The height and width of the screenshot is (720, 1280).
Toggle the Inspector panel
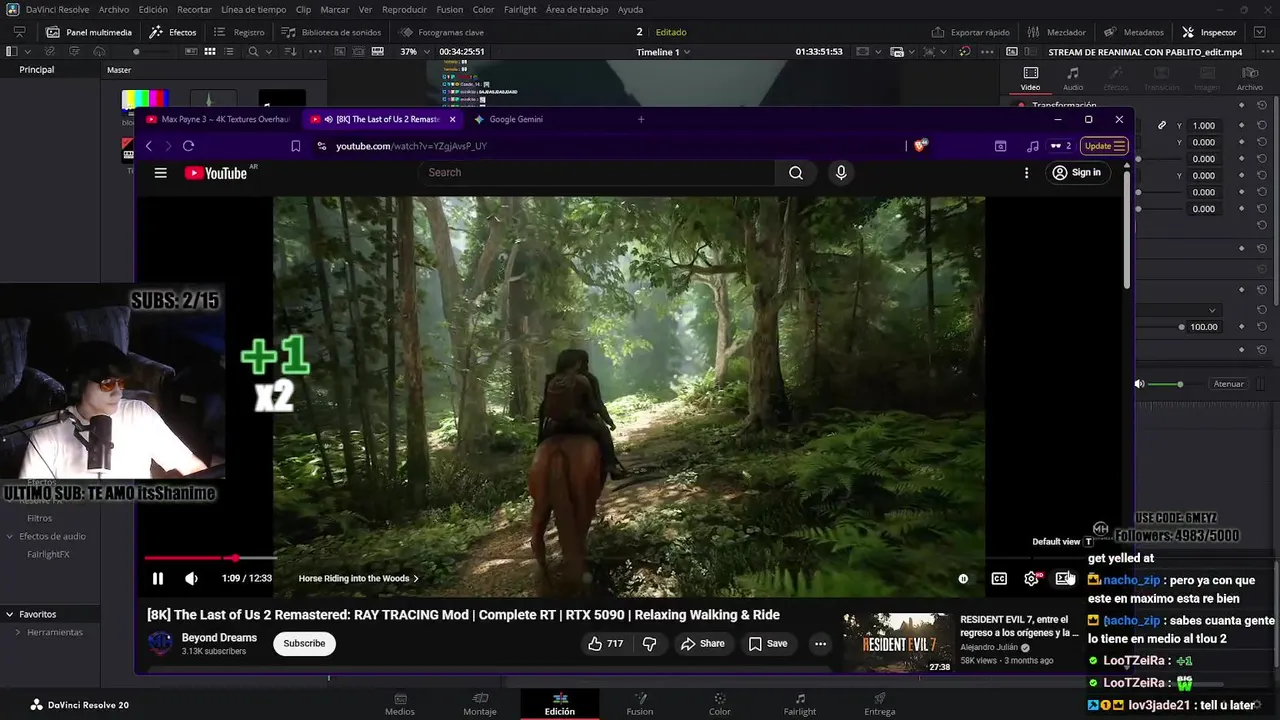click(x=1209, y=32)
